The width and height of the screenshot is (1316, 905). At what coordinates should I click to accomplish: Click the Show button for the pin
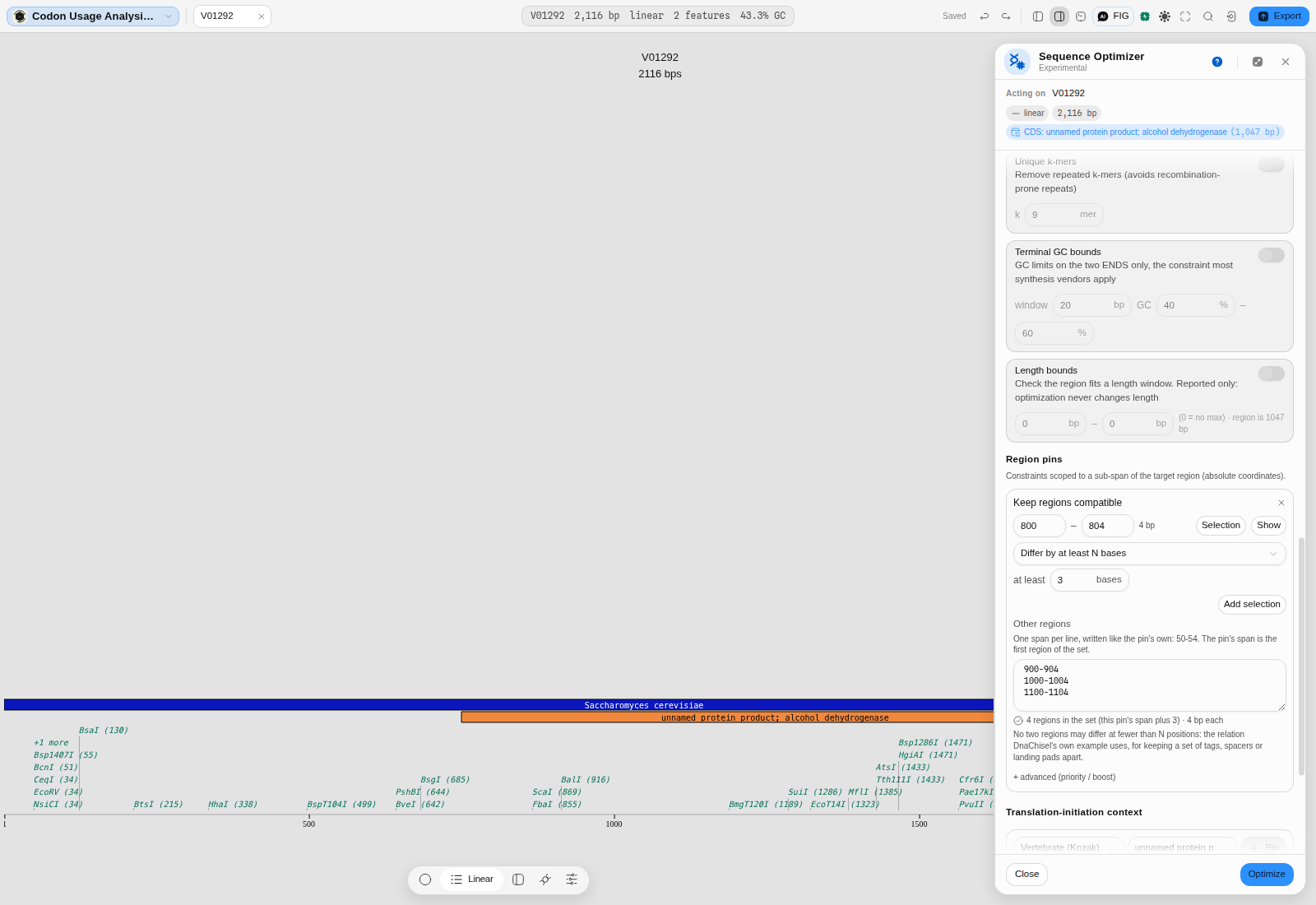[x=1268, y=526]
